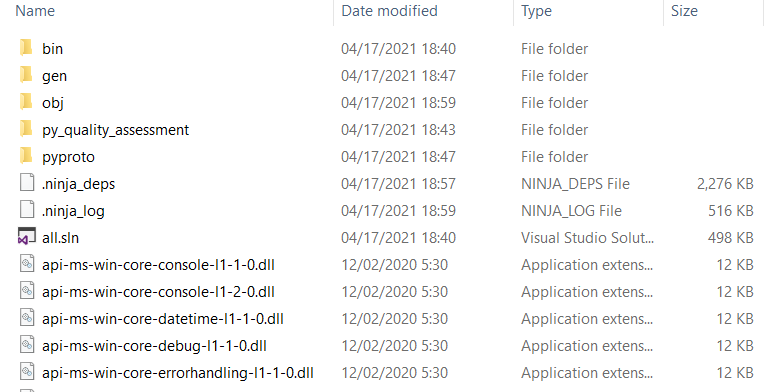Sort by Size column header
Screen dimensions: 767x392
tap(684, 11)
